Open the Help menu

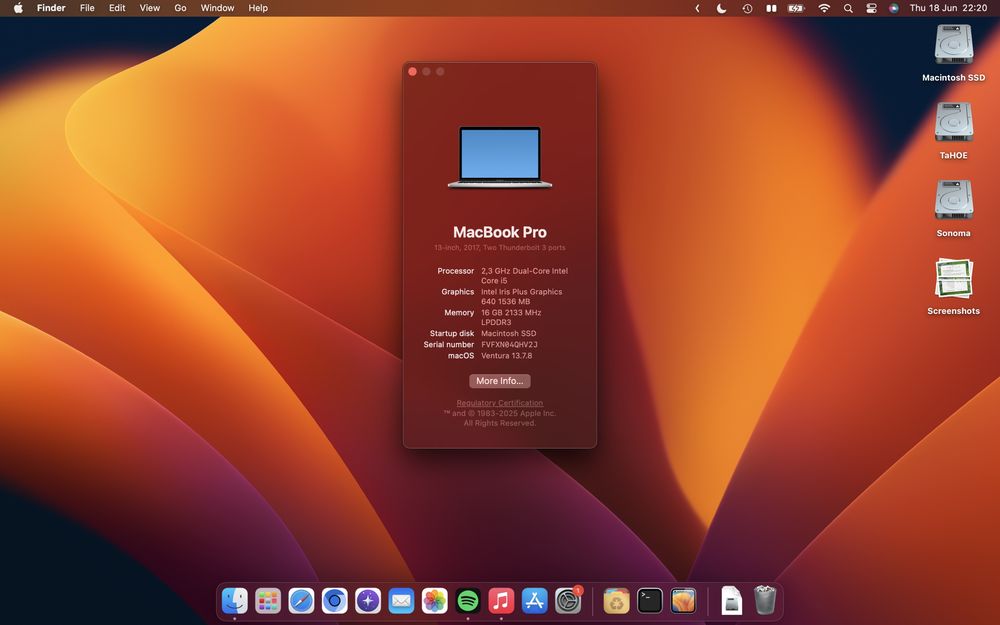click(258, 8)
